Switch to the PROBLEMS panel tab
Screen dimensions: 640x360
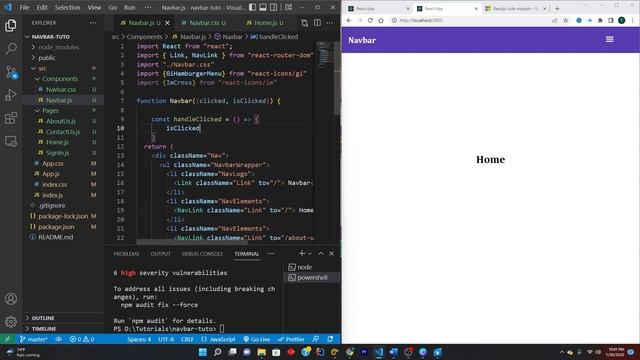tap(126, 253)
